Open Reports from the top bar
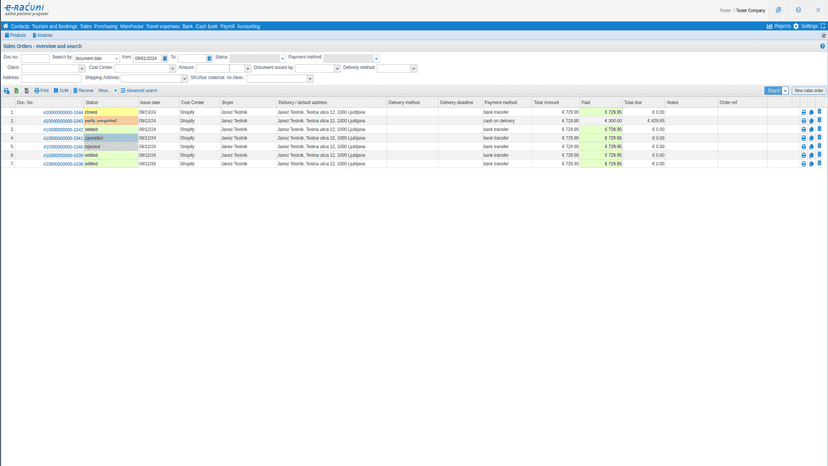The image size is (828, 466). tap(779, 26)
